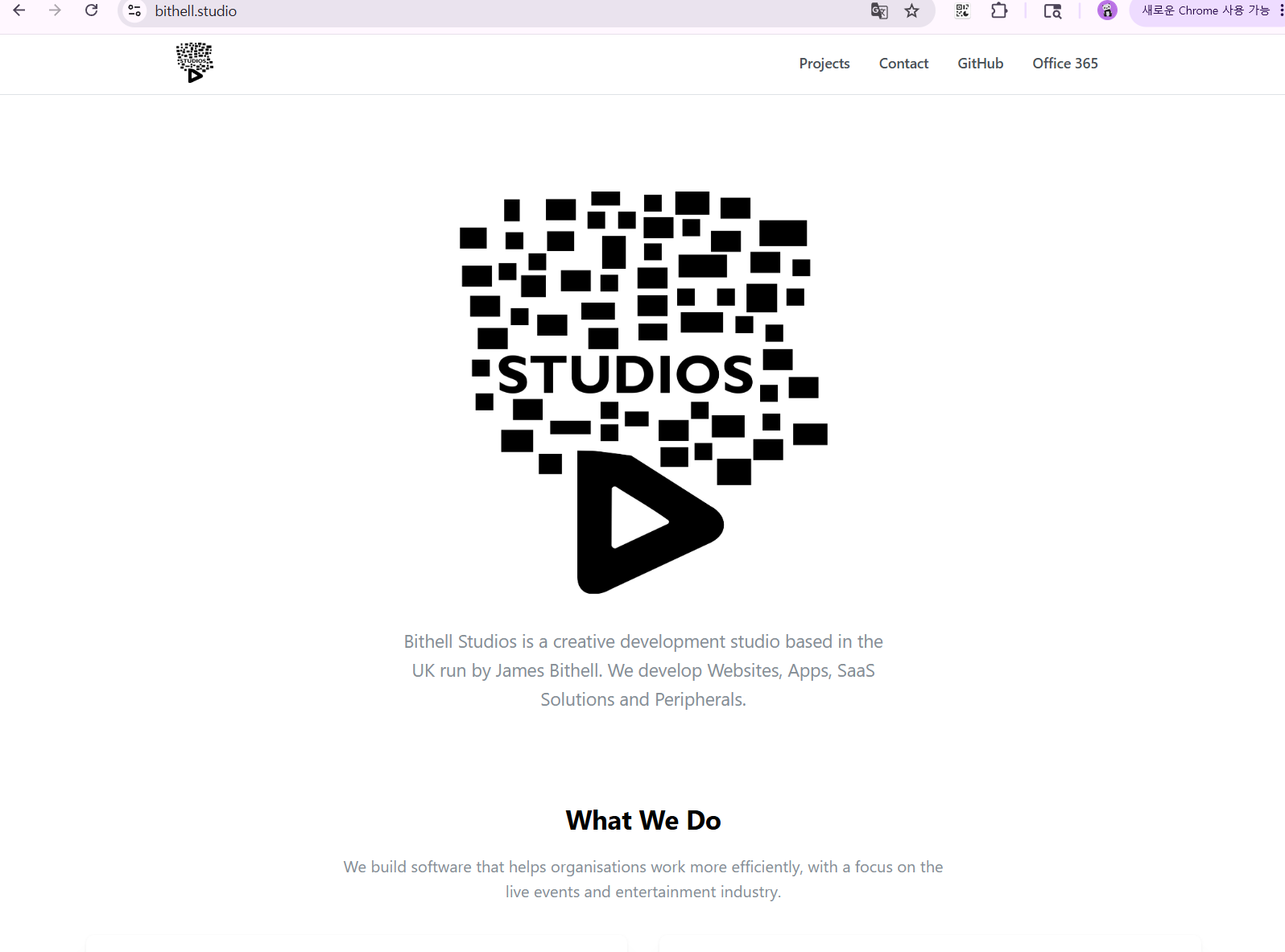1285x952 pixels.
Task: Reload the bithell.studio page
Action: (91, 10)
